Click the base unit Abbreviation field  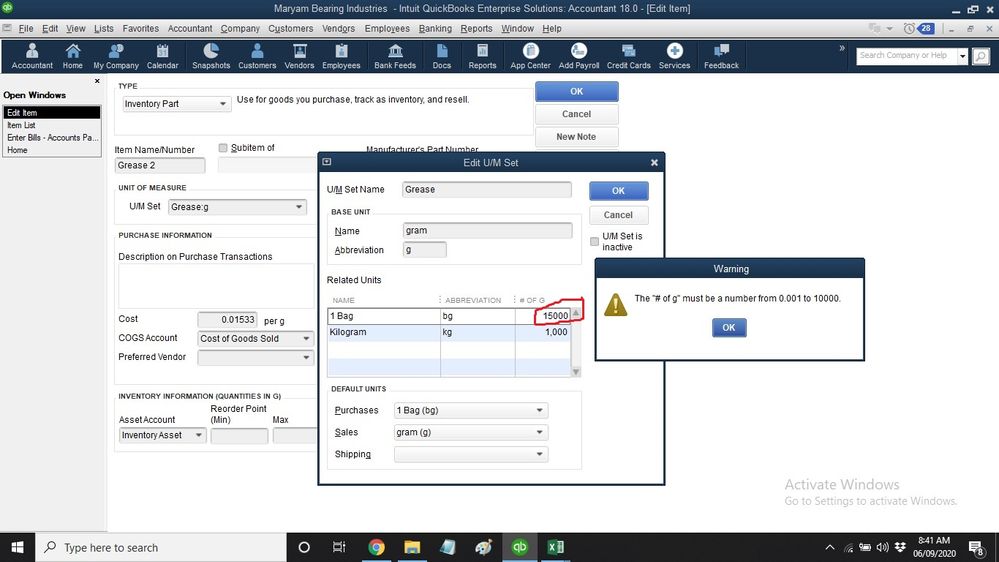tap(425, 250)
